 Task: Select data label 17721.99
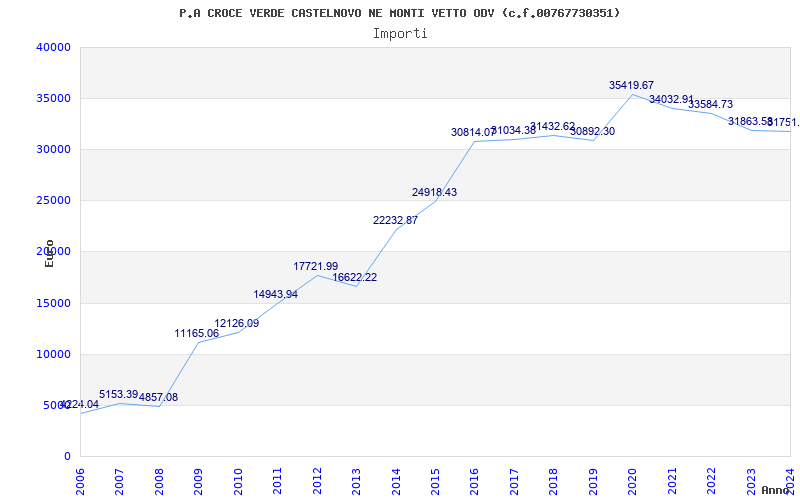(x=315, y=266)
